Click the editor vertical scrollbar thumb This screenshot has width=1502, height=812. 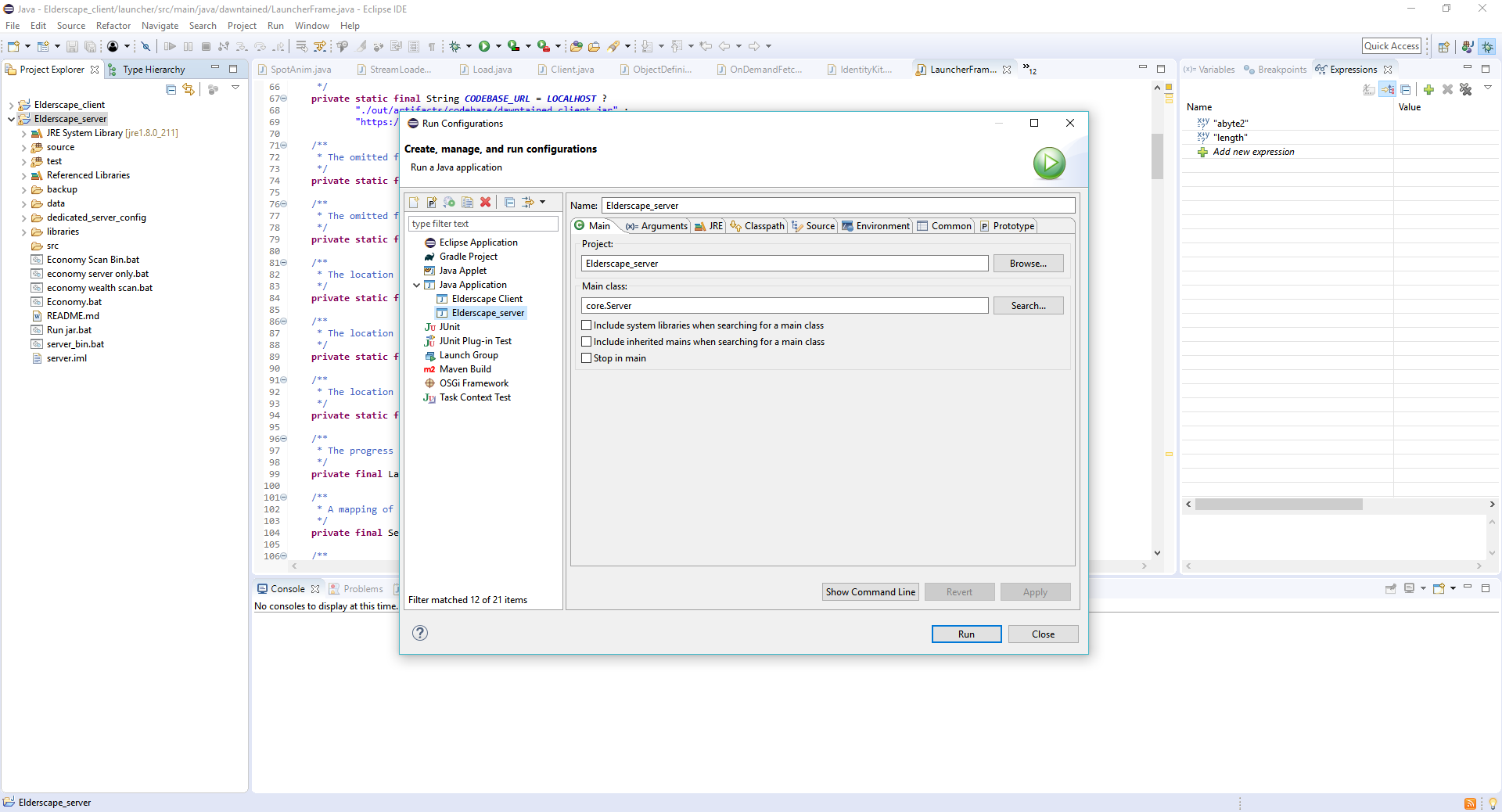coord(1158,156)
